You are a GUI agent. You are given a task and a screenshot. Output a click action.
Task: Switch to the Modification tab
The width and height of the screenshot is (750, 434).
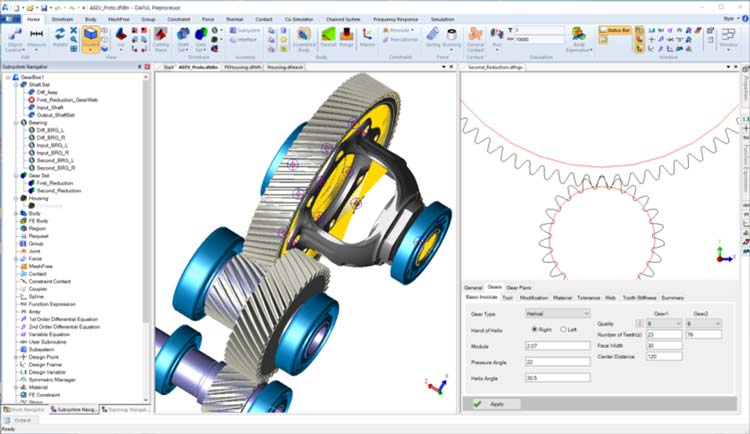pos(534,298)
